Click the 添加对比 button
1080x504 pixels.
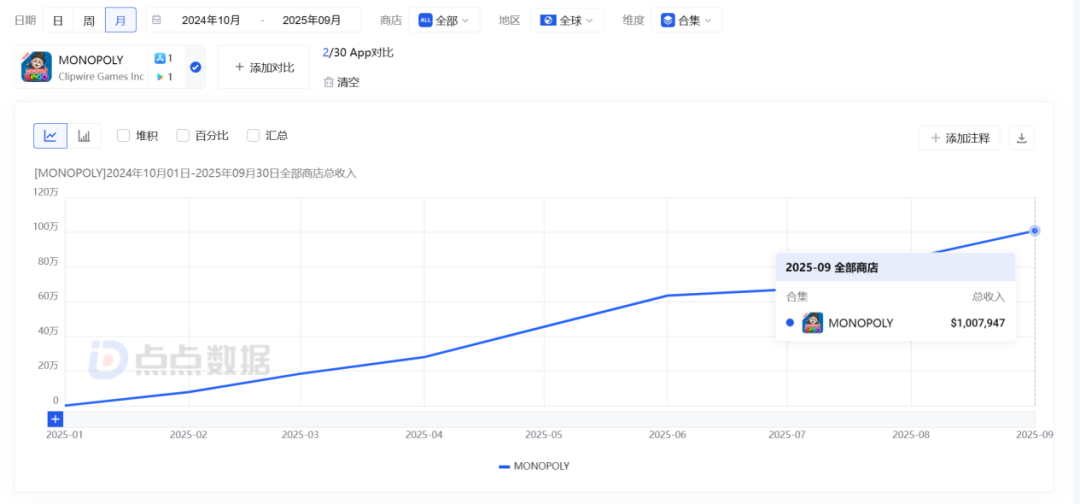coord(264,67)
